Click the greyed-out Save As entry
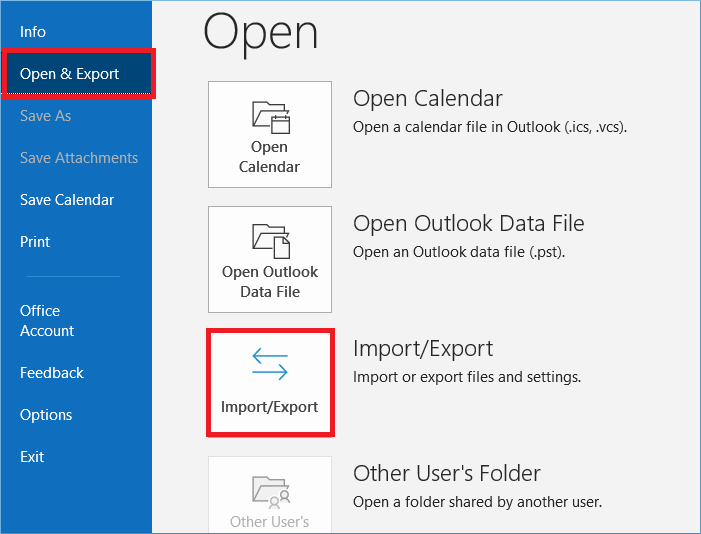This screenshot has width=701, height=534. tap(45, 116)
